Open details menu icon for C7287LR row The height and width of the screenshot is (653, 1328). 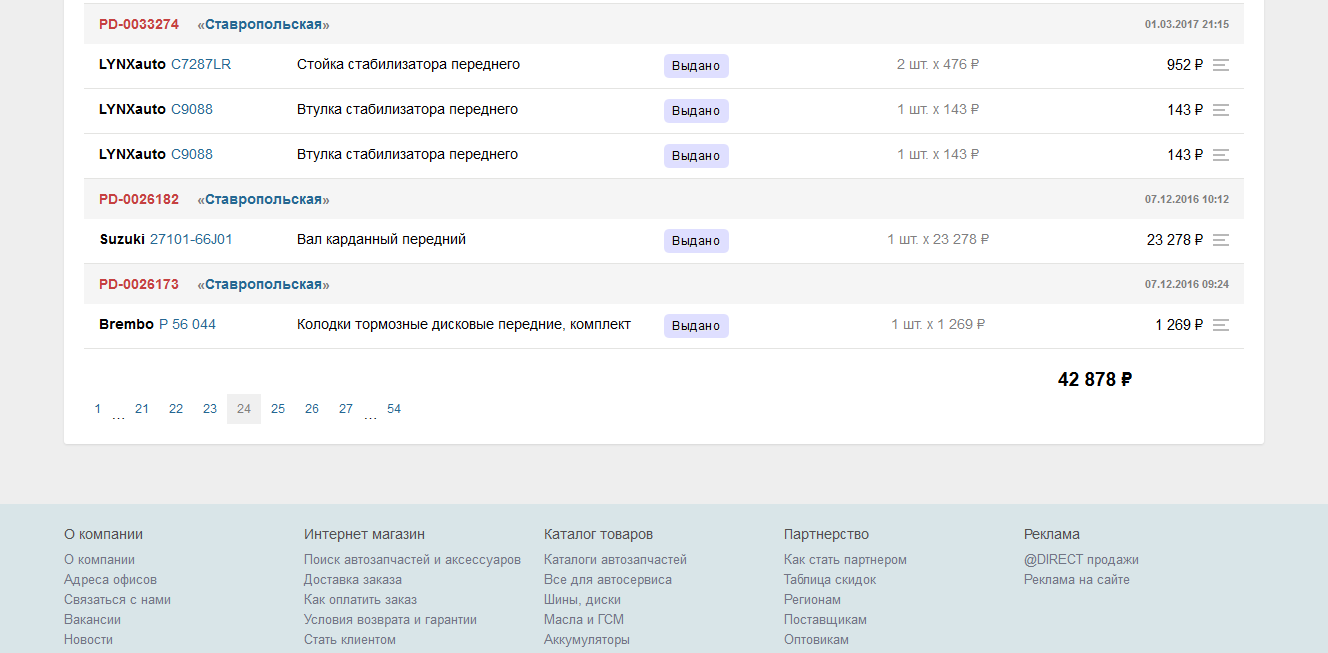tap(1220, 65)
